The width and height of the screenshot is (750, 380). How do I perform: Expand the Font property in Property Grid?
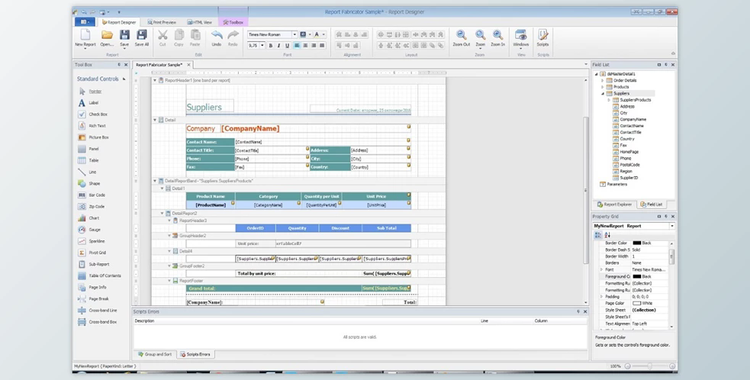(x=601, y=270)
